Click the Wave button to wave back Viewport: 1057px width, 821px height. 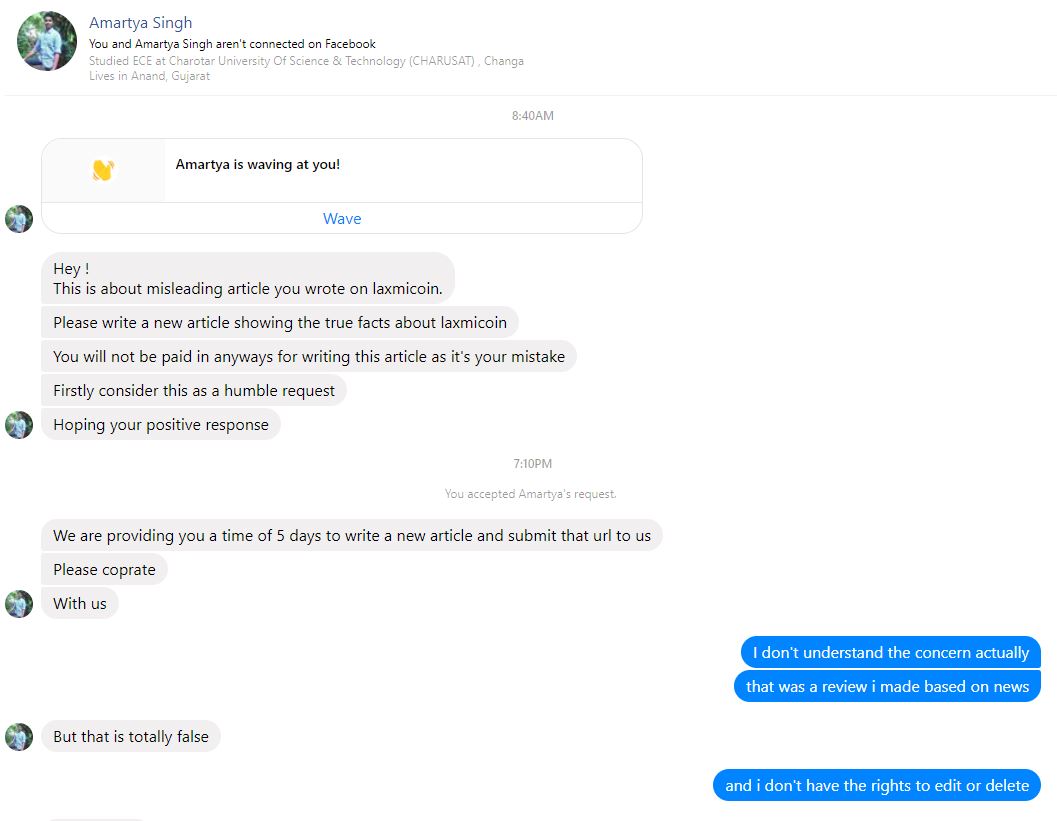click(342, 218)
